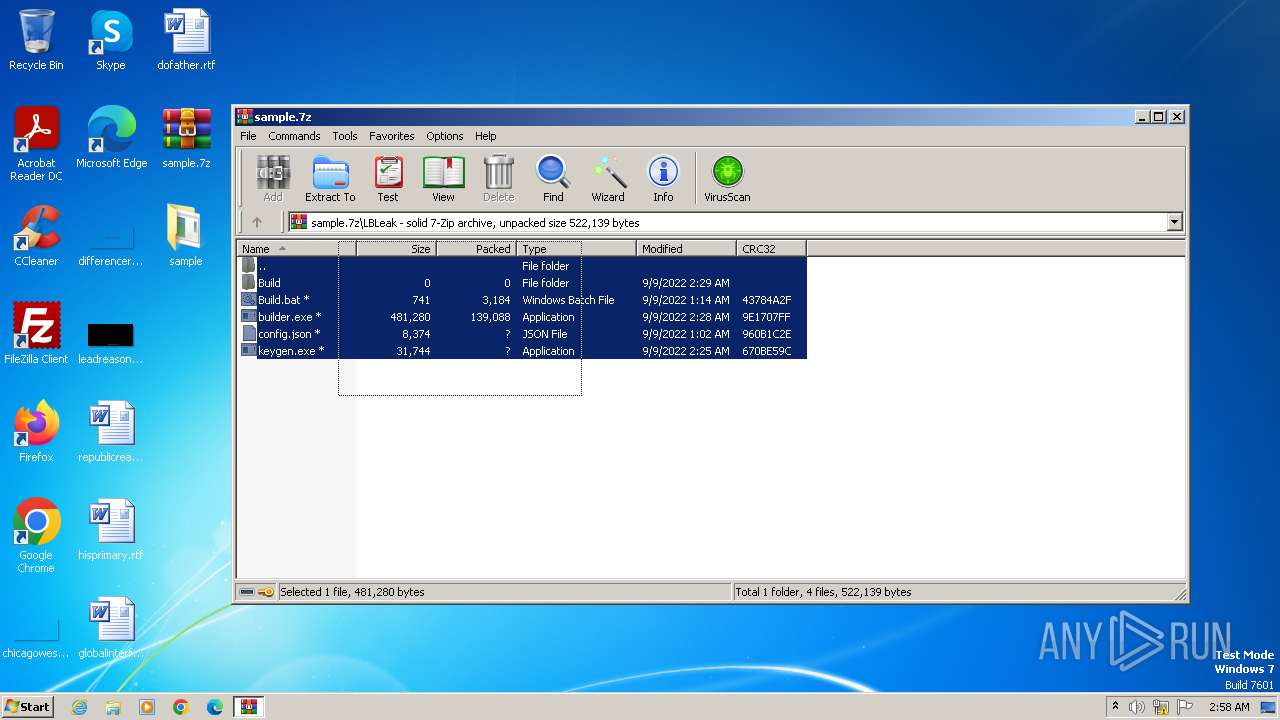Screen dimensions: 1280x720
Task: Open the Options menu
Action: pyautogui.click(x=445, y=136)
